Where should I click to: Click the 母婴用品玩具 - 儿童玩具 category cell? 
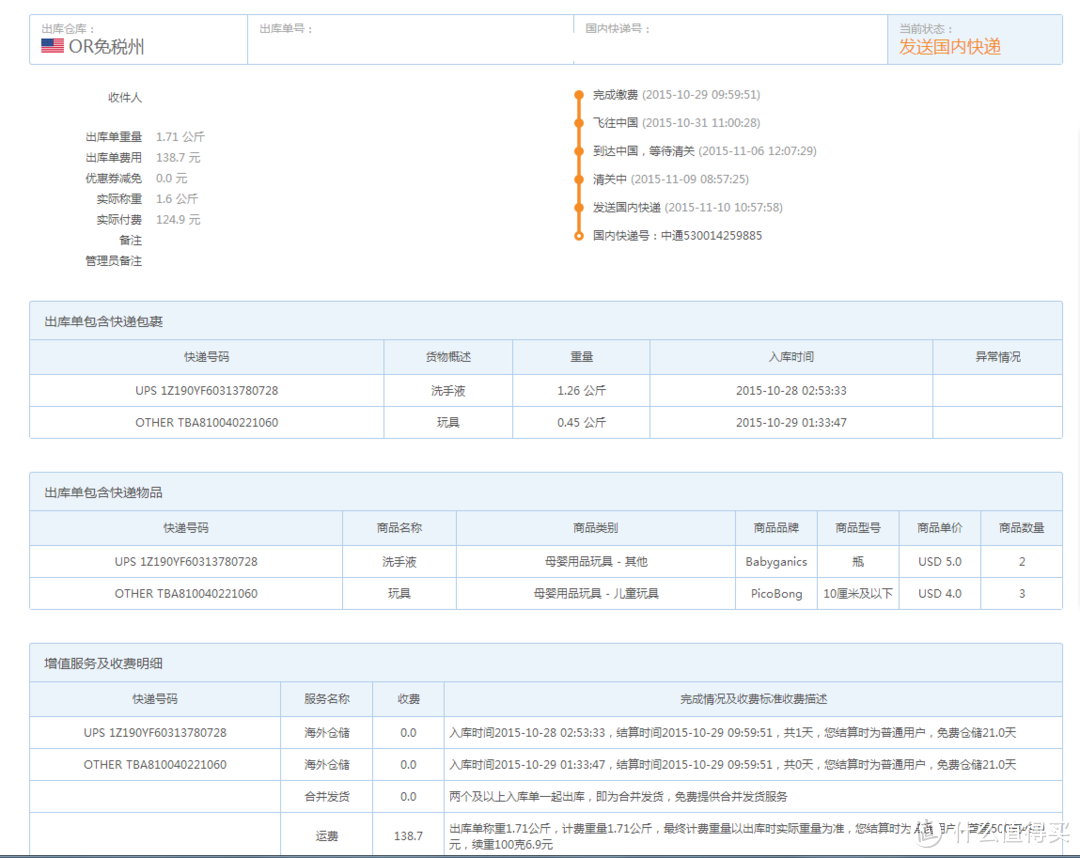(x=596, y=594)
